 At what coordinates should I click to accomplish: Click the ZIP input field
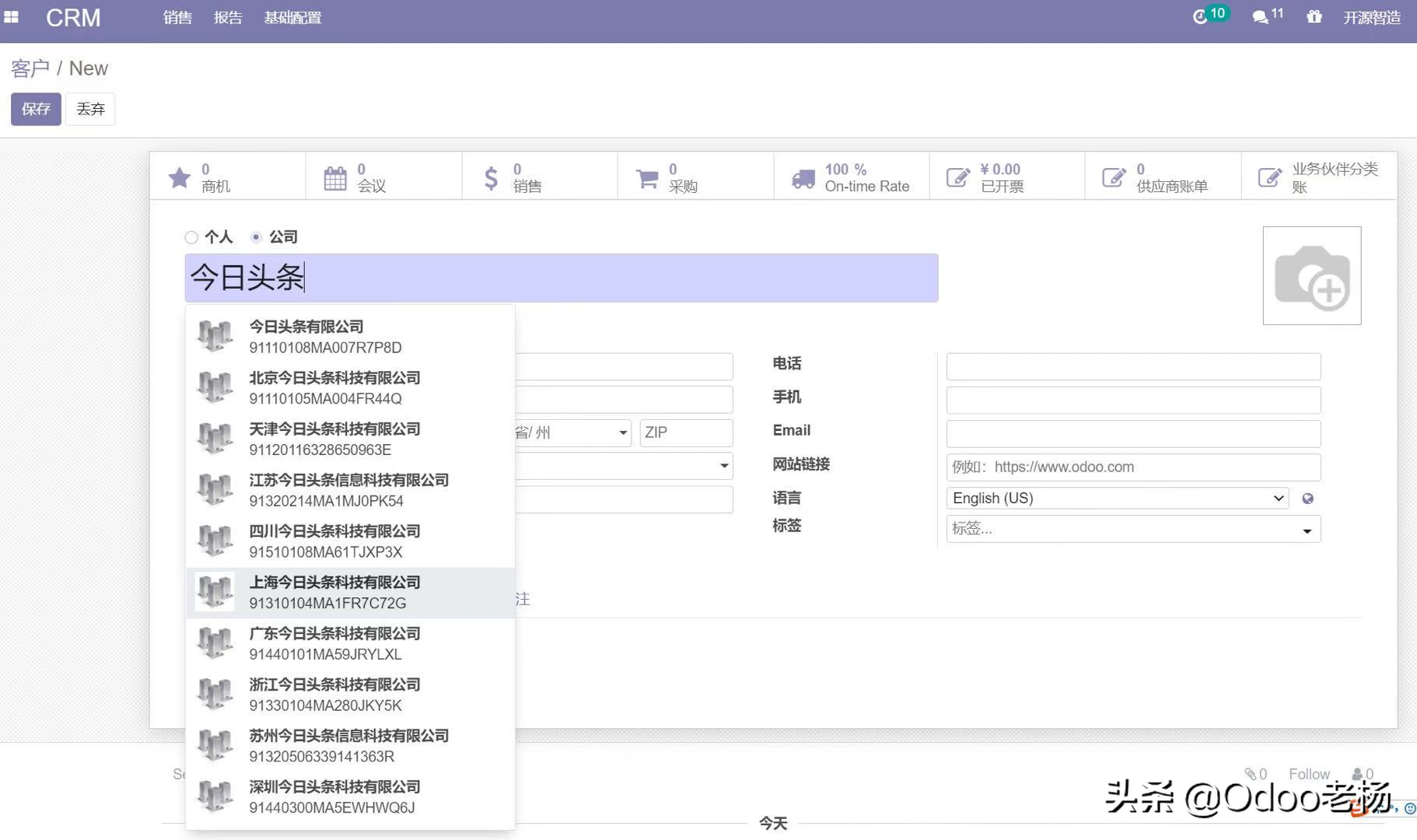coord(686,432)
